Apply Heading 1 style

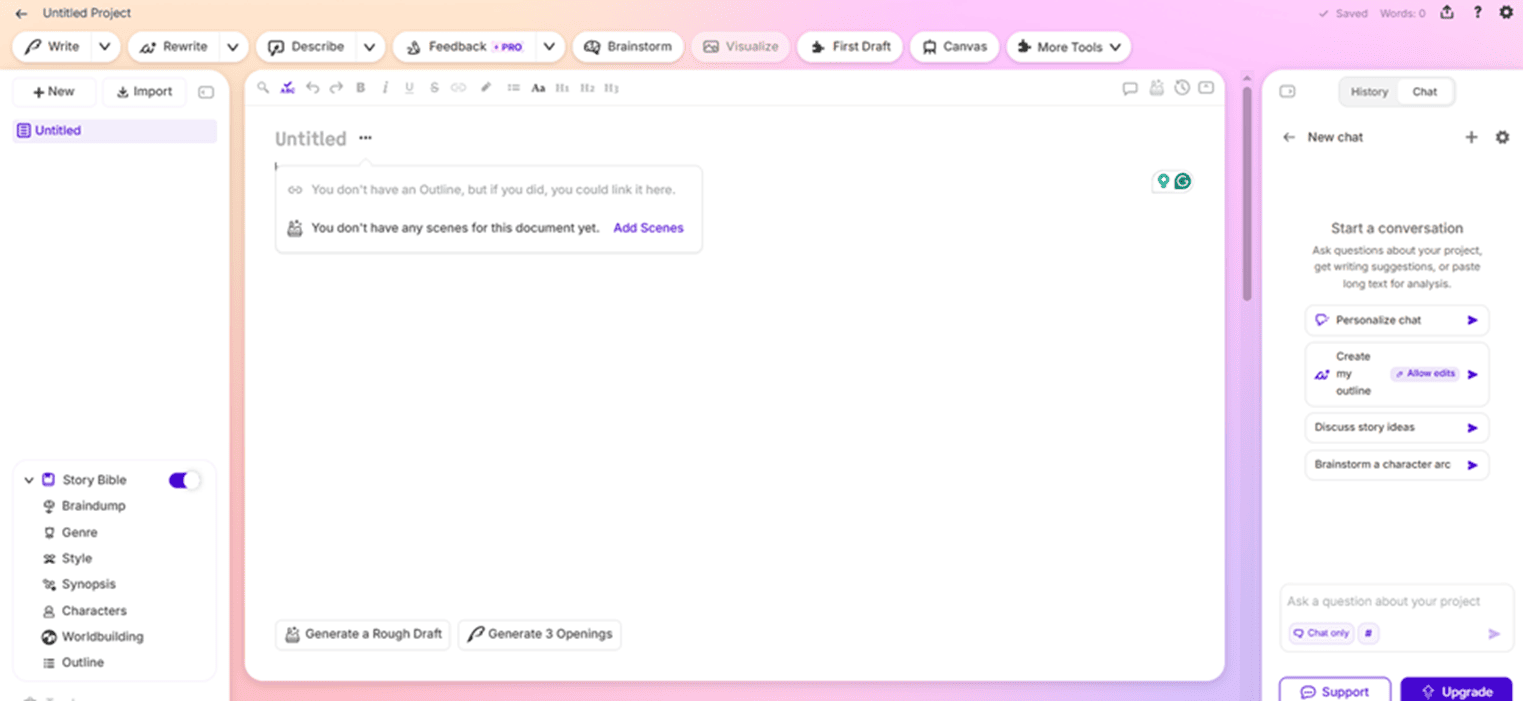click(562, 88)
